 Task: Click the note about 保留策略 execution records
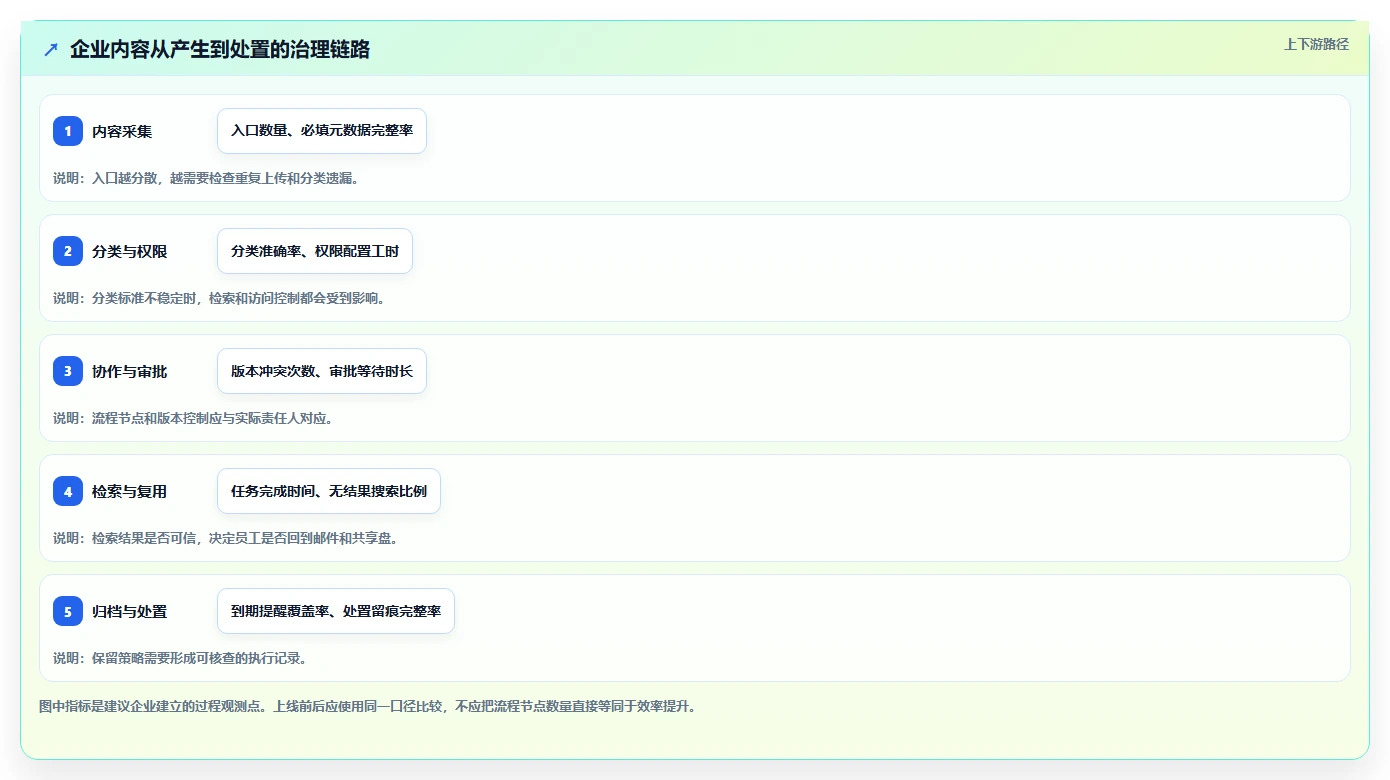click(x=180, y=658)
